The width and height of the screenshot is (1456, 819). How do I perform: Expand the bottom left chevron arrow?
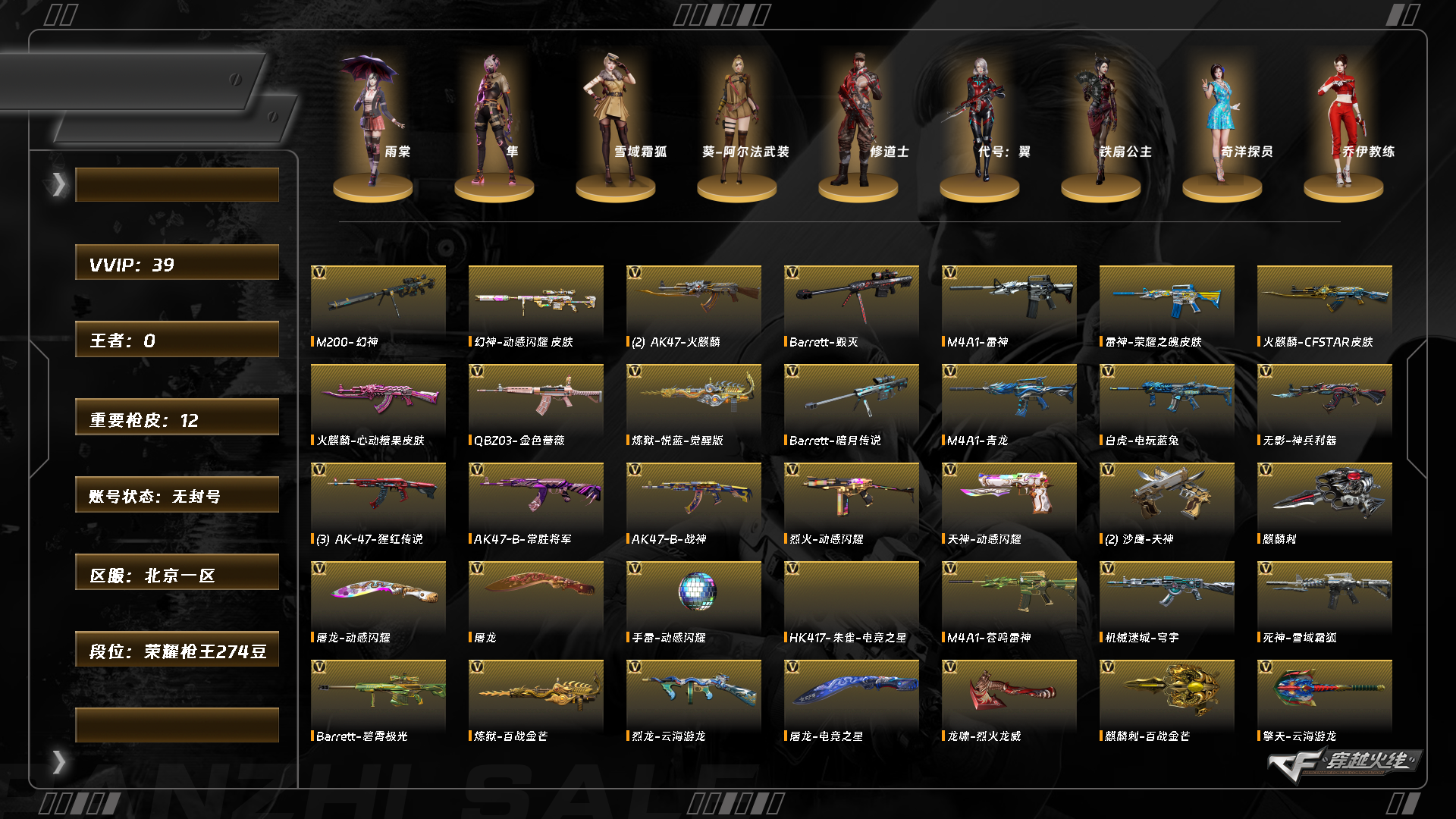click(x=58, y=762)
